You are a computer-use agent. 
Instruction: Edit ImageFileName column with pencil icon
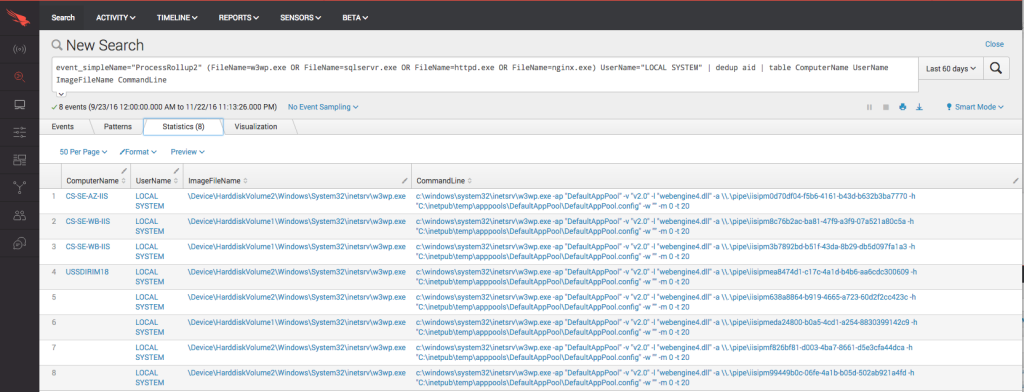405,180
